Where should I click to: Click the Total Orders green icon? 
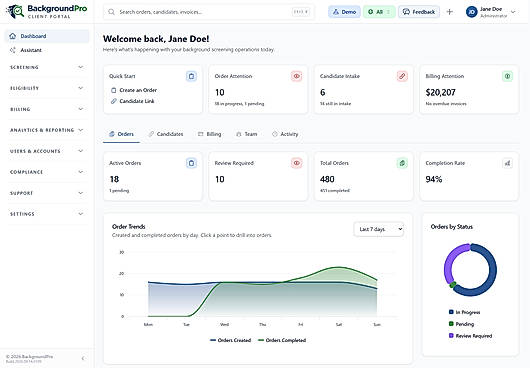pos(402,163)
